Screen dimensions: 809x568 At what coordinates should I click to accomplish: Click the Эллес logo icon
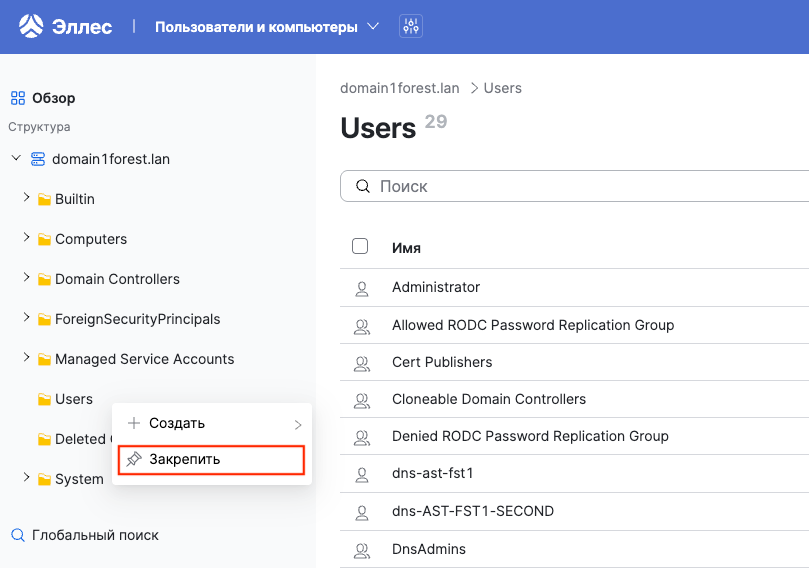[x=31, y=26]
